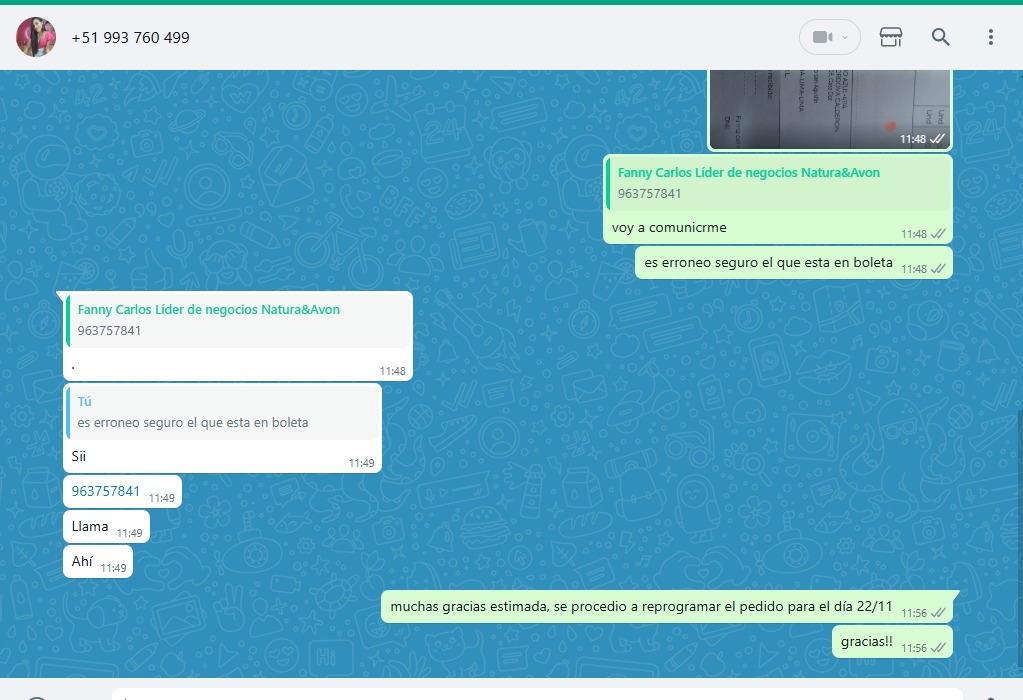
Task: Click the 'voy a comunicrme' message text
Action: tap(669, 228)
